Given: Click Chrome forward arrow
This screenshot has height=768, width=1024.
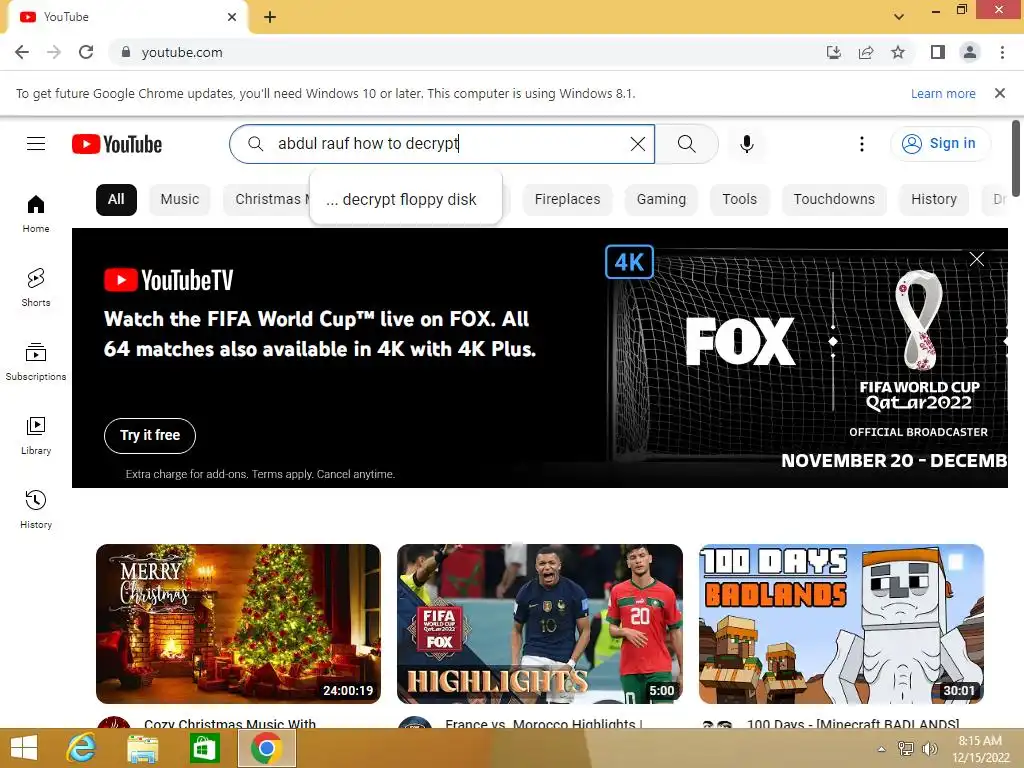Looking at the screenshot, I should 54,52.
